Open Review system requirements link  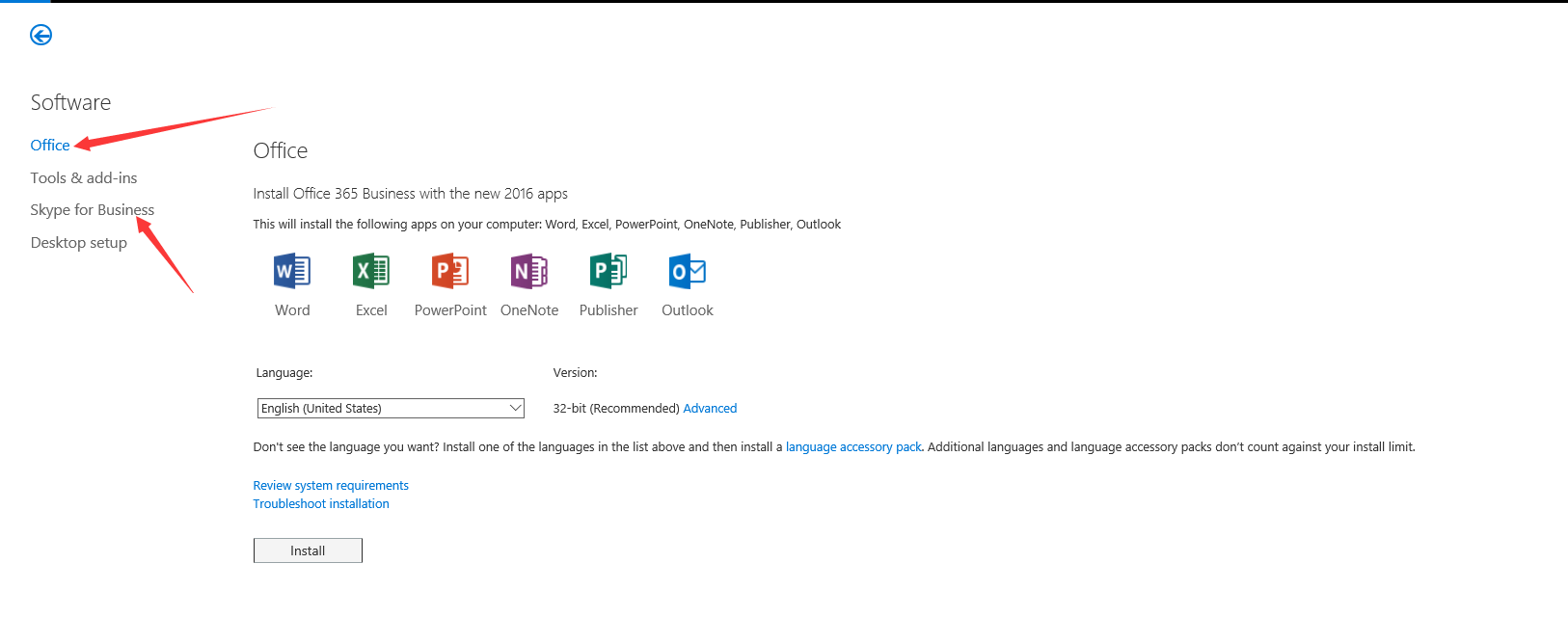click(x=331, y=486)
